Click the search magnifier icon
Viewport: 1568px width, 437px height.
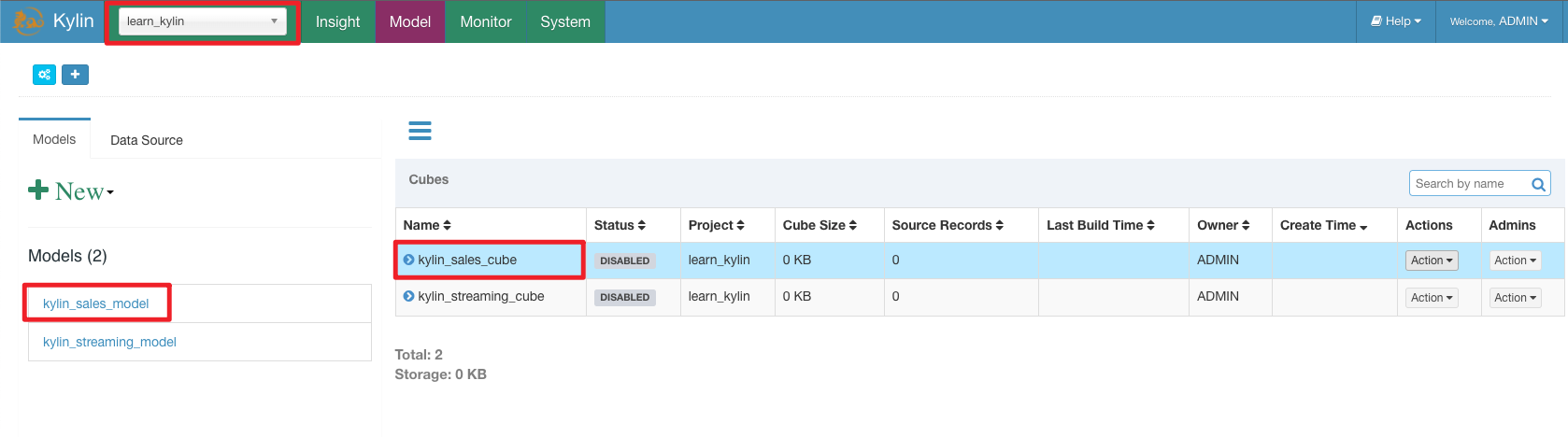[x=1537, y=184]
